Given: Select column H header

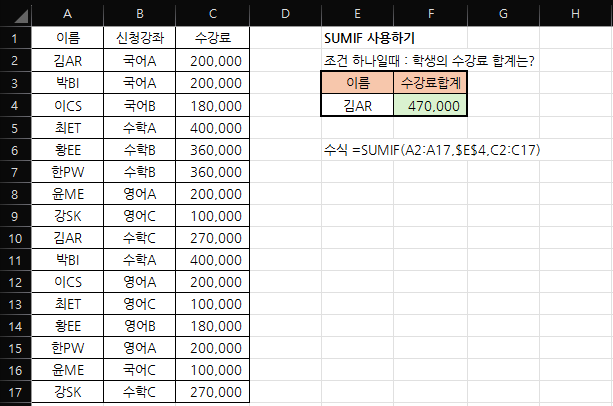Looking at the screenshot, I should [575, 13].
